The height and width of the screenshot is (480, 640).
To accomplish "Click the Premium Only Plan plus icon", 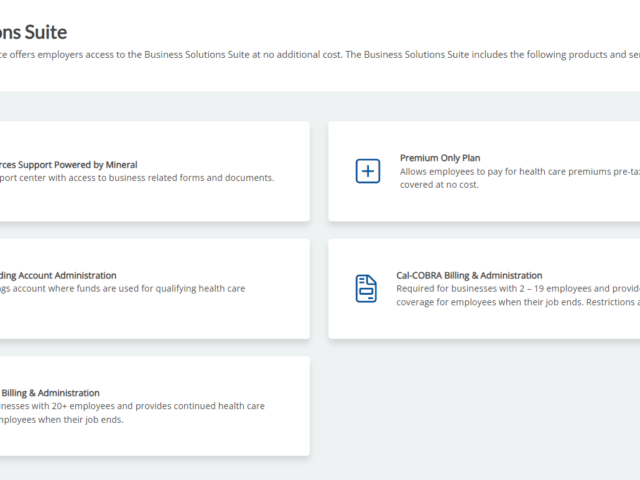I will click(x=367, y=171).
